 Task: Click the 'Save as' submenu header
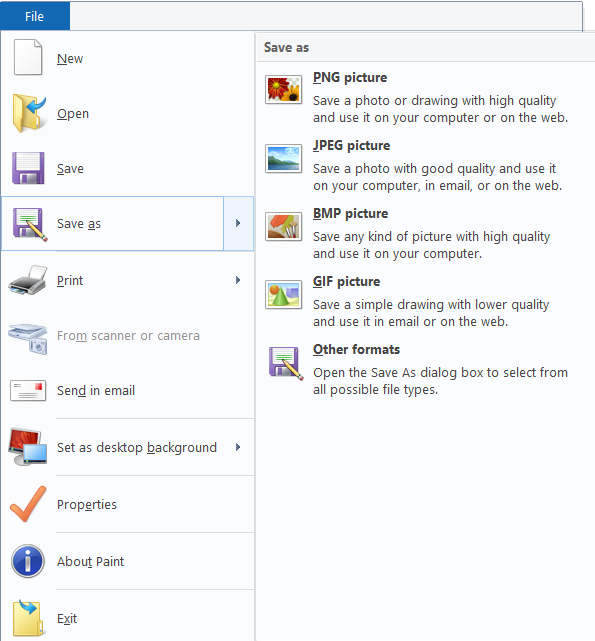(286, 47)
